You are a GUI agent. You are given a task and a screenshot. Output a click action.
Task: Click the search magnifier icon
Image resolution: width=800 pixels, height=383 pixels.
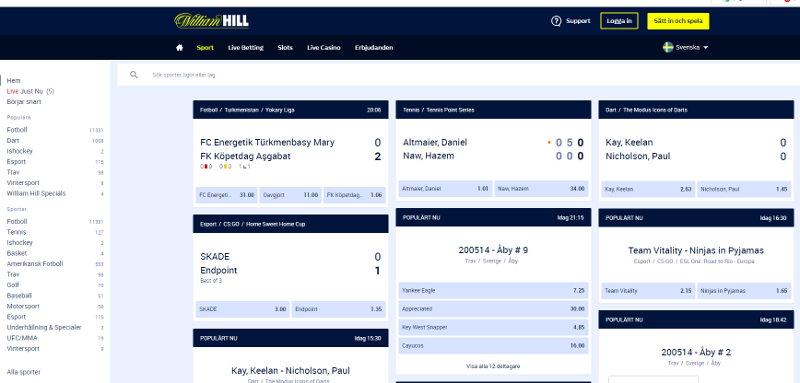click(134, 74)
